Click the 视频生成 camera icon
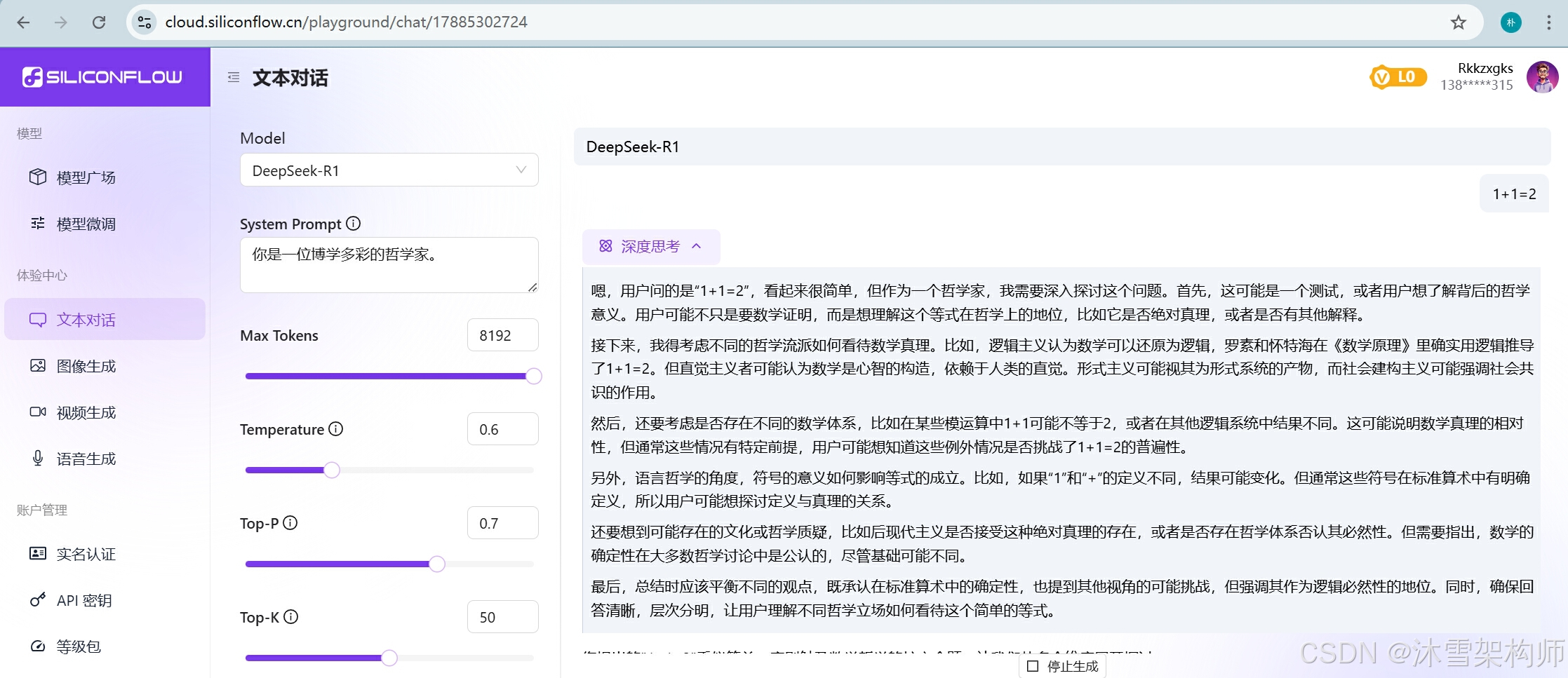This screenshot has height=678, width=1568. click(x=38, y=412)
